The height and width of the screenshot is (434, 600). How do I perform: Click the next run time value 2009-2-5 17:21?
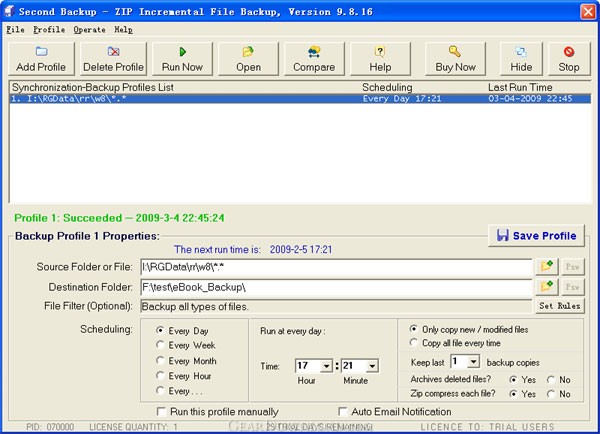pos(301,250)
